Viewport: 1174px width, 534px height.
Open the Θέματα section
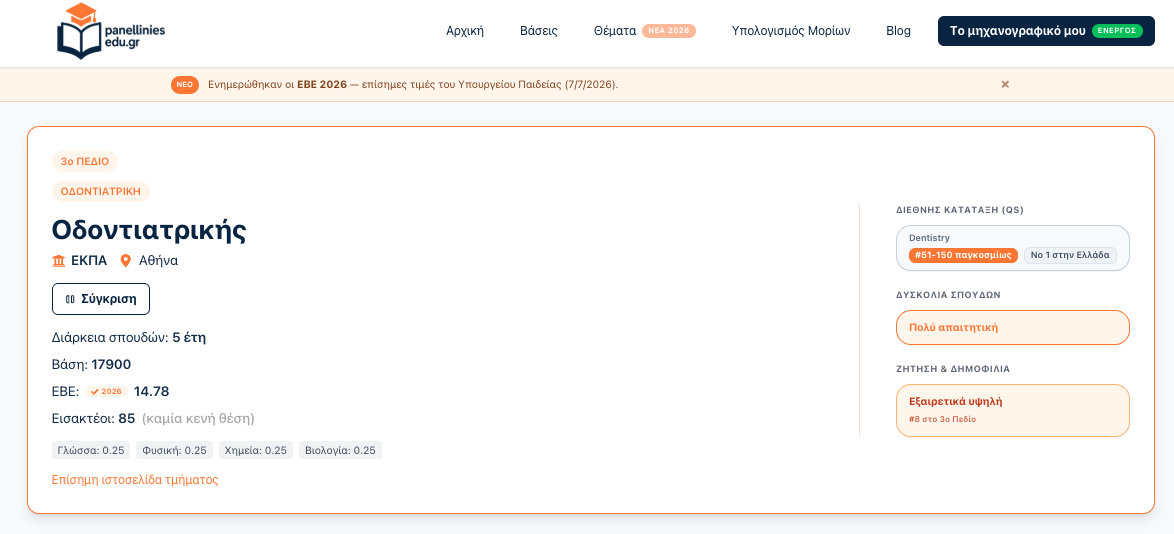pyautogui.click(x=615, y=31)
